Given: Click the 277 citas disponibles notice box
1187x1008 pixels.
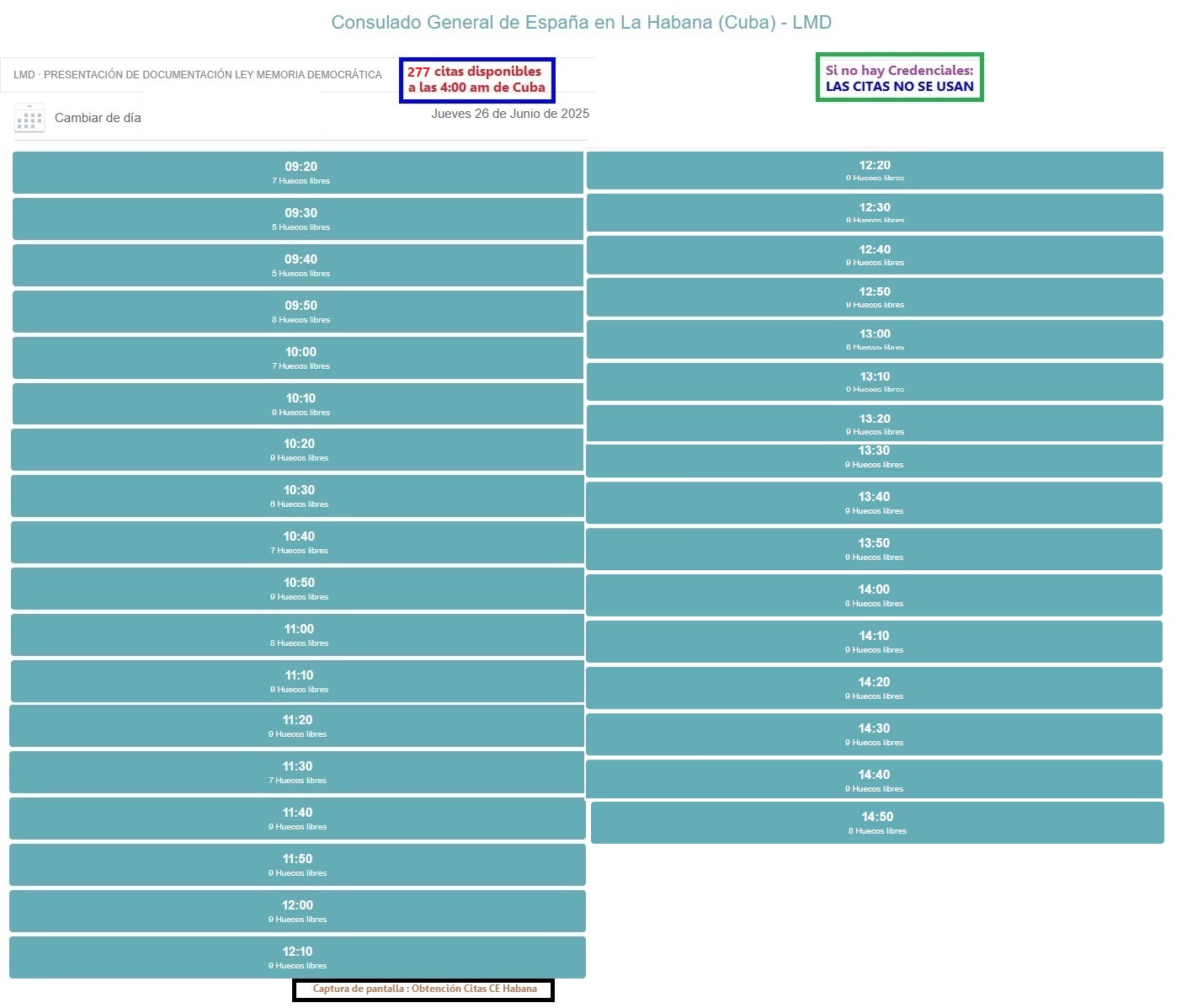Looking at the screenshot, I should pos(477,80).
